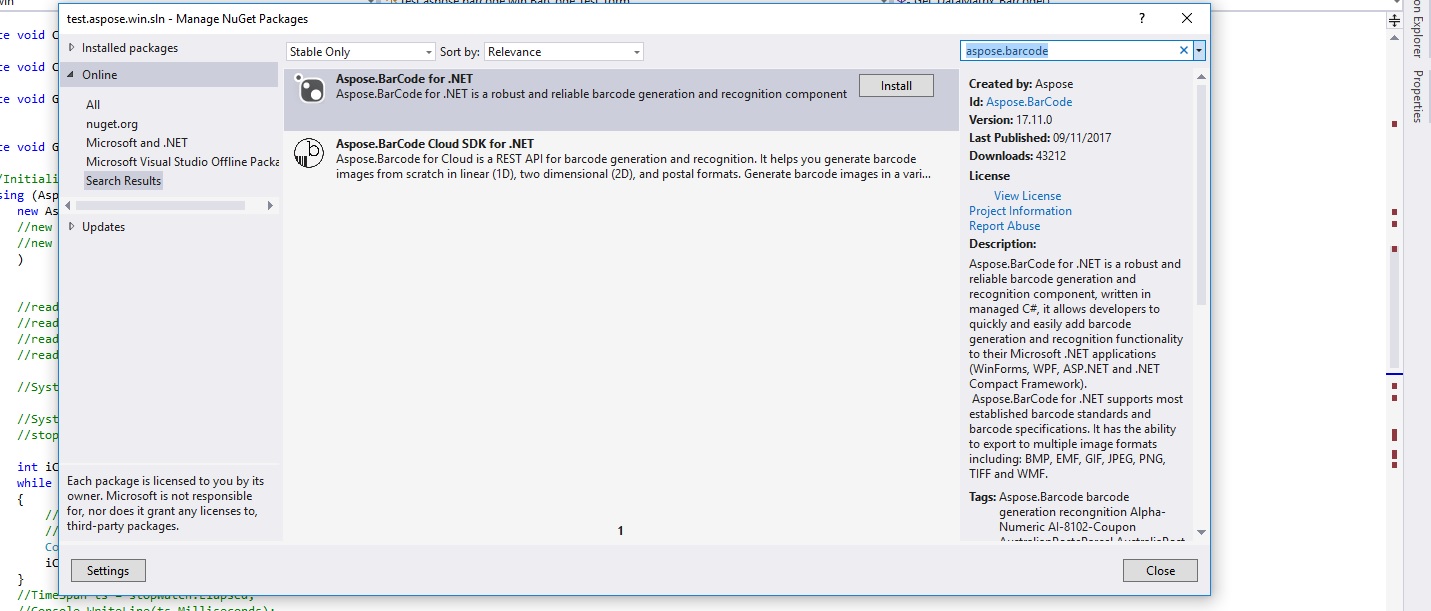This screenshot has width=1431, height=611.
Task: Open the search history dropdown arrow
Action: (x=1199, y=50)
